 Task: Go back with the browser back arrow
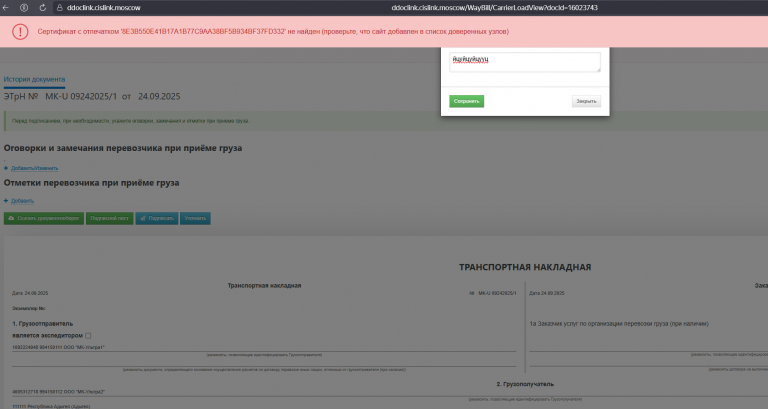6,8
